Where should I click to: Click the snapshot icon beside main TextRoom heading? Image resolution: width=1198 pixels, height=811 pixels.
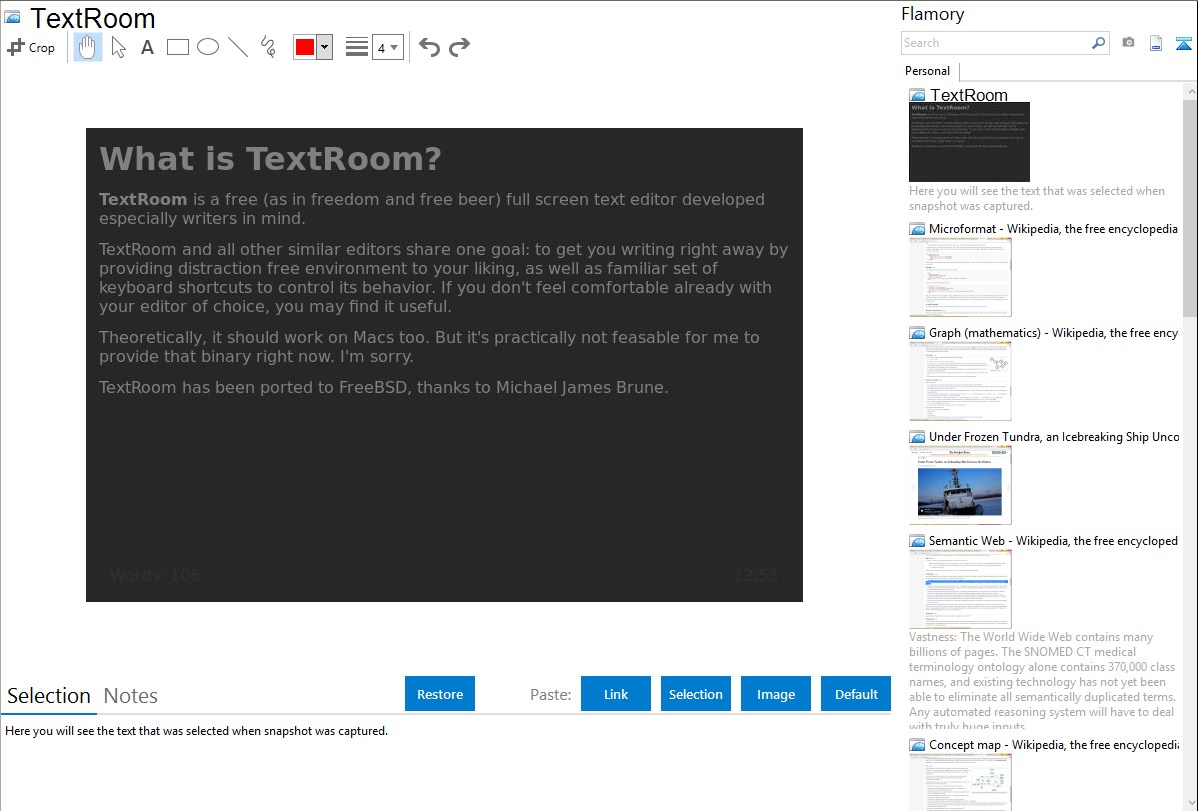(12, 17)
